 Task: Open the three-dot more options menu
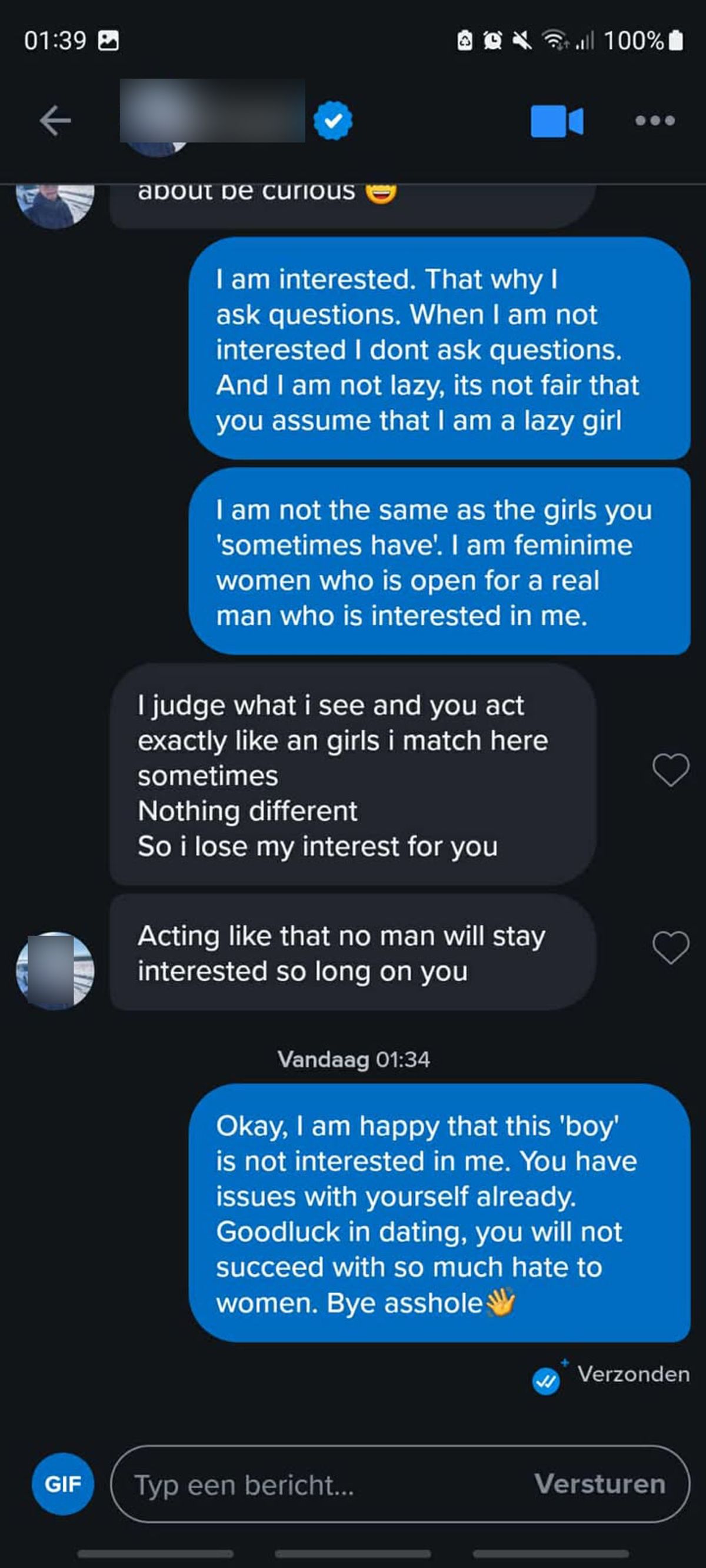click(x=655, y=121)
